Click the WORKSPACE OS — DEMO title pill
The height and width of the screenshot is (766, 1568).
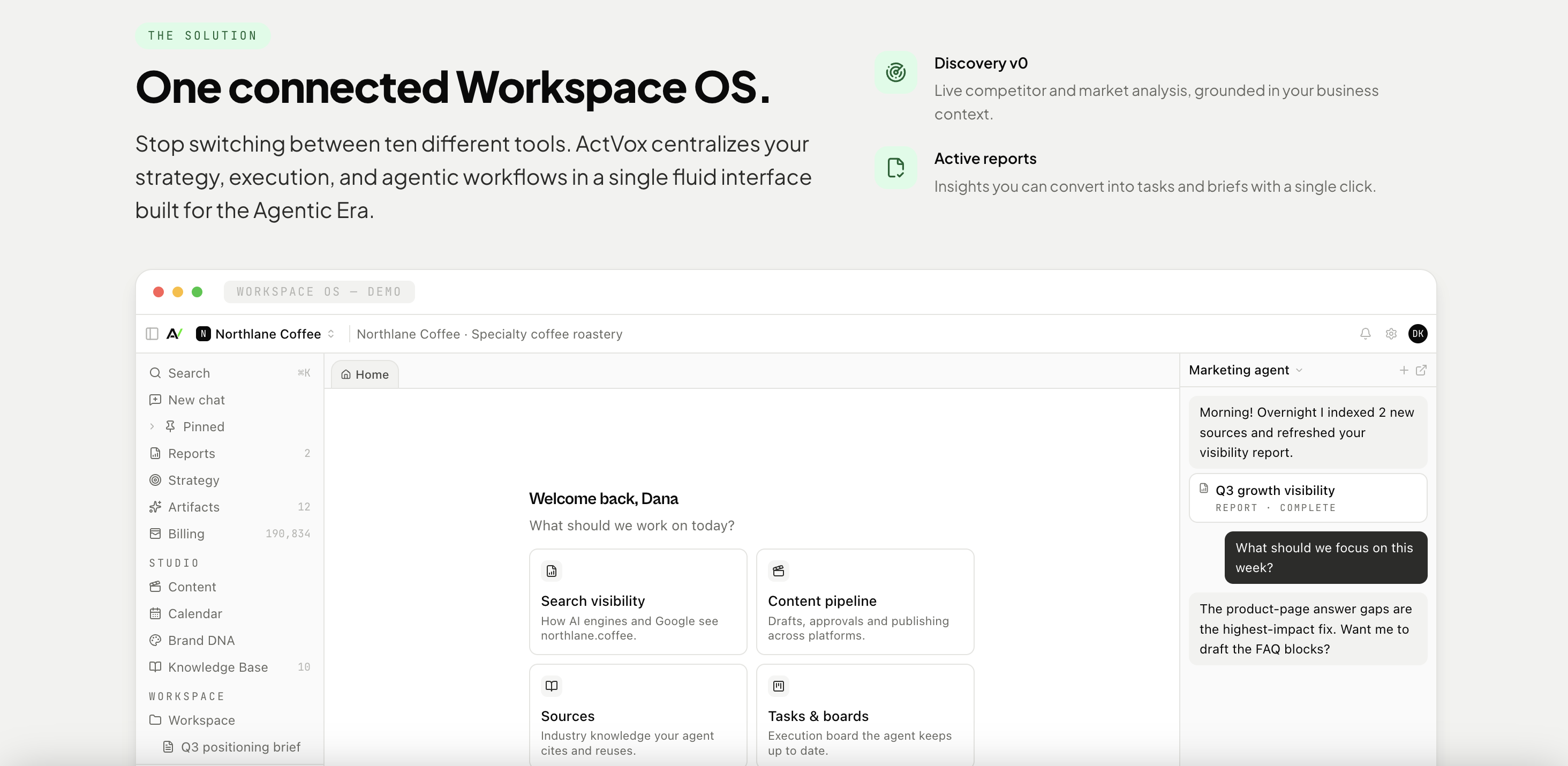319,291
